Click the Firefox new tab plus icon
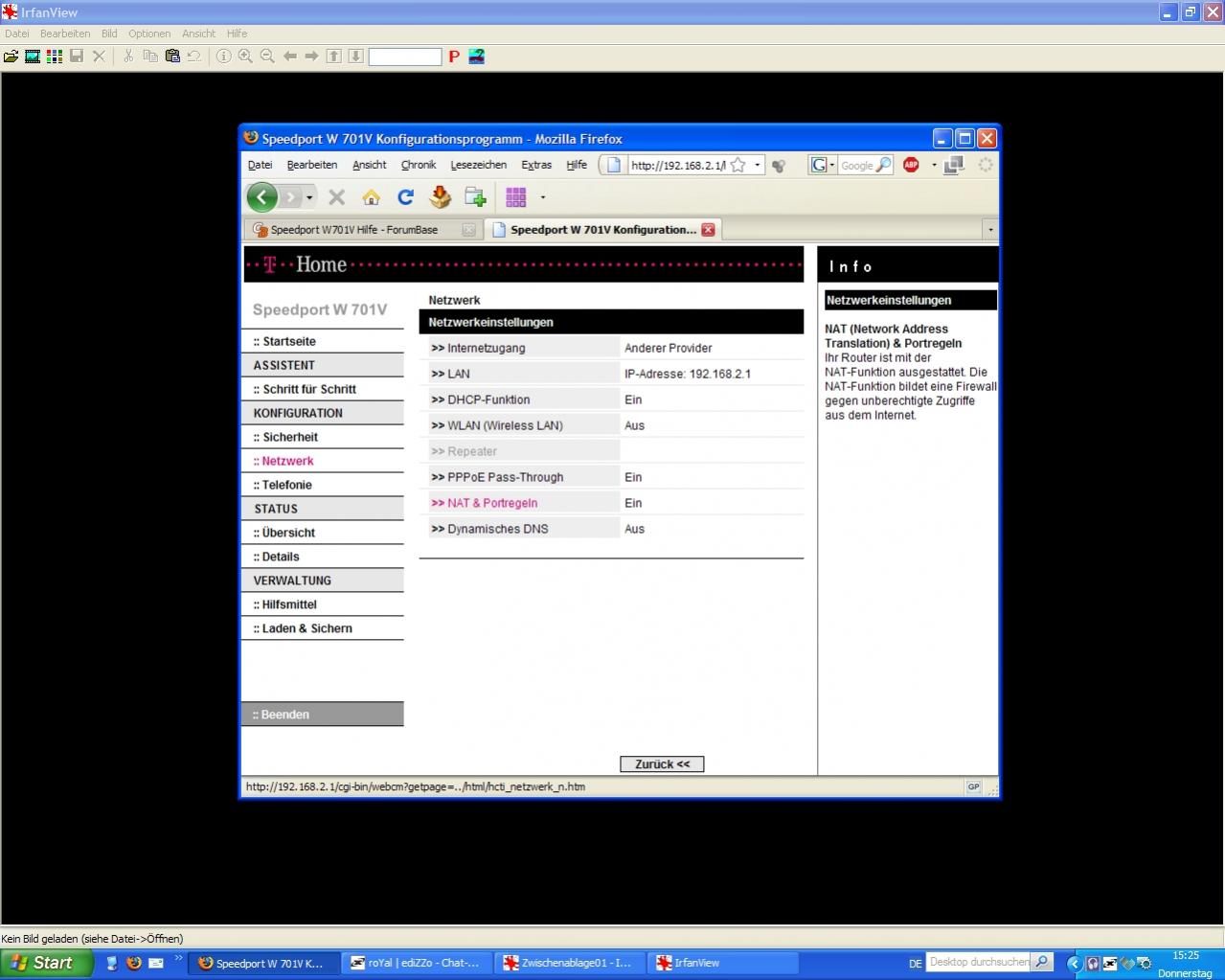This screenshot has height=980, width=1225. [x=475, y=197]
